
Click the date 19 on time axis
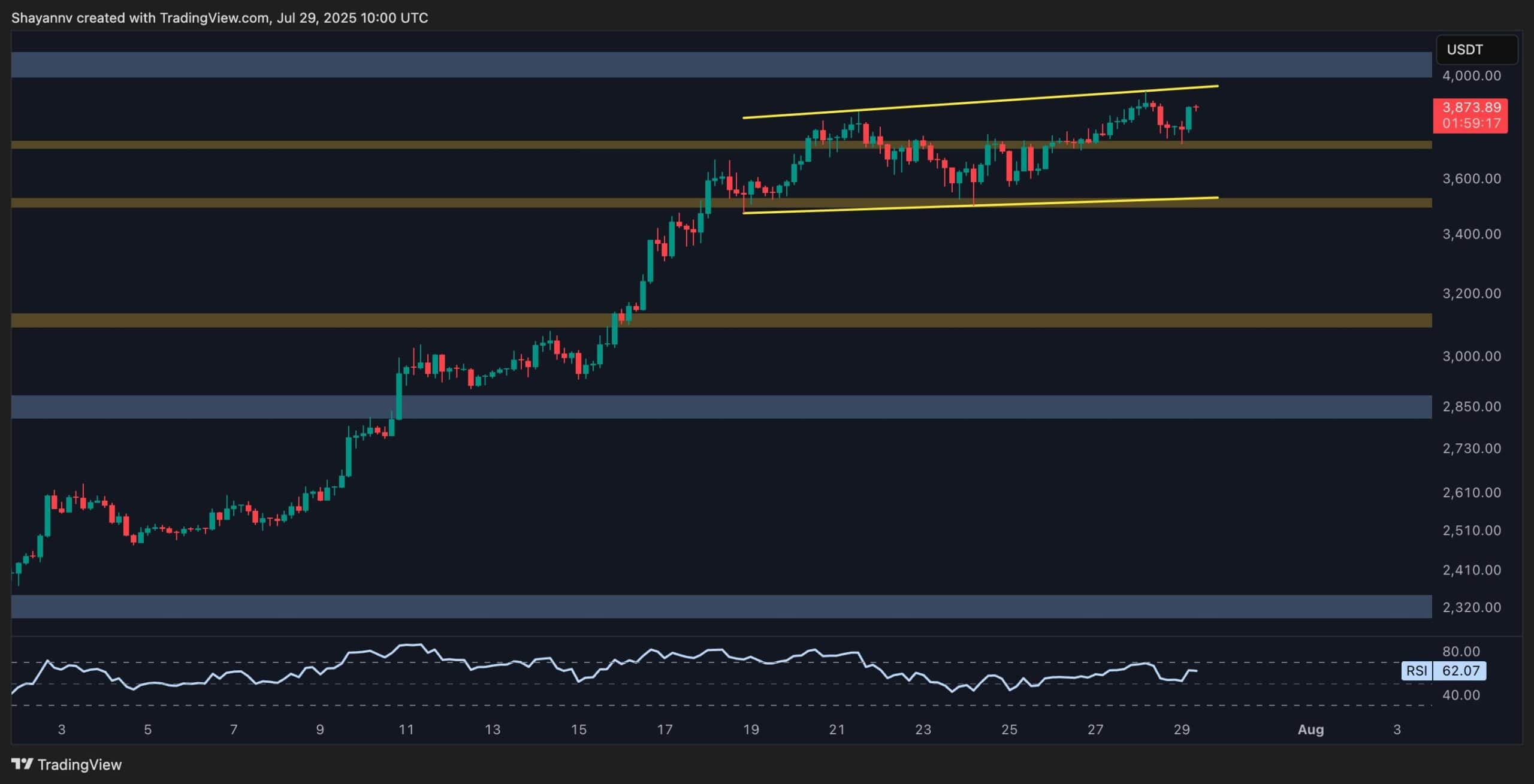point(751,729)
